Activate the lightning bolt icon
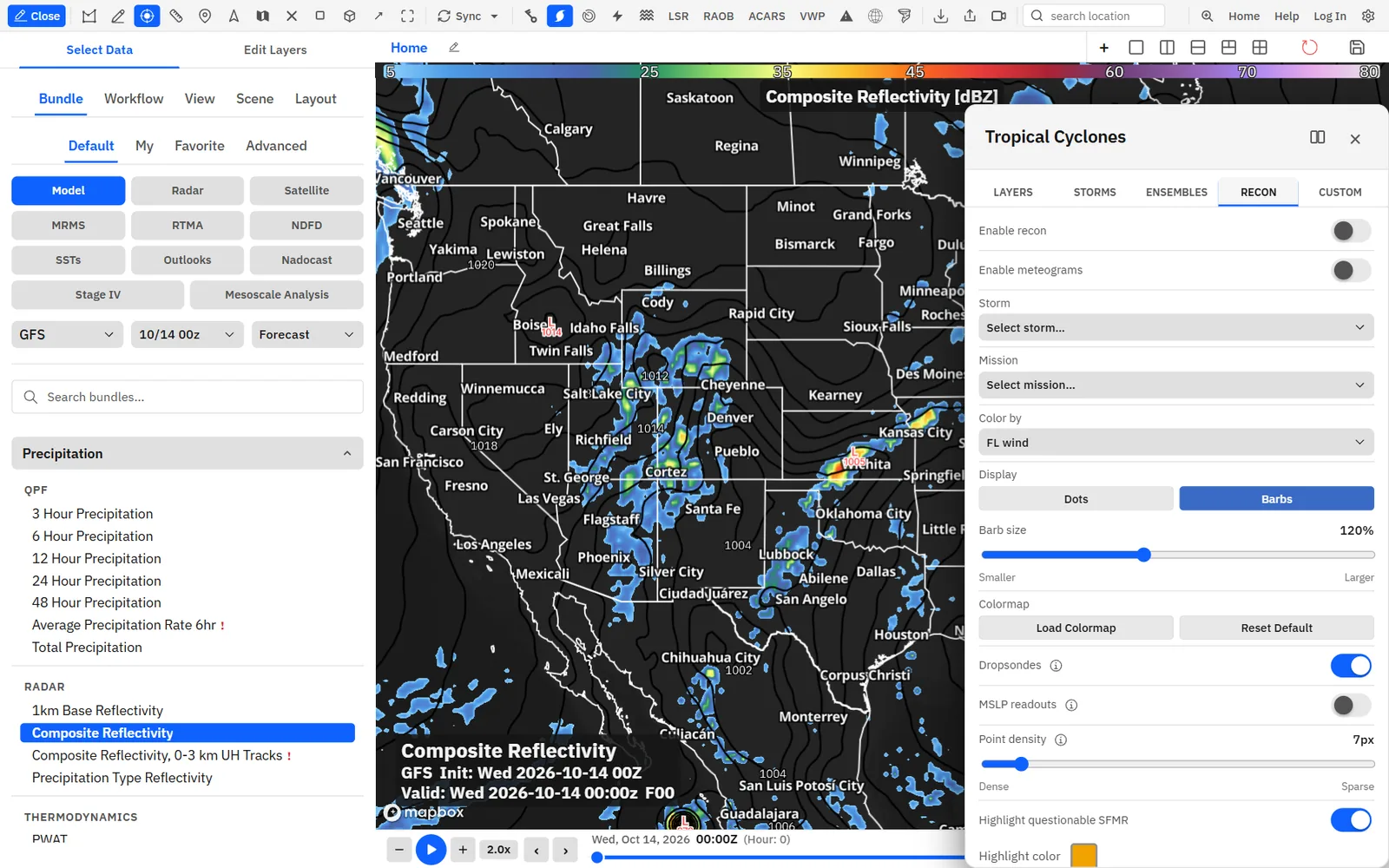Image resolution: width=1389 pixels, height=868 pixels. click(x=617, y=16)
